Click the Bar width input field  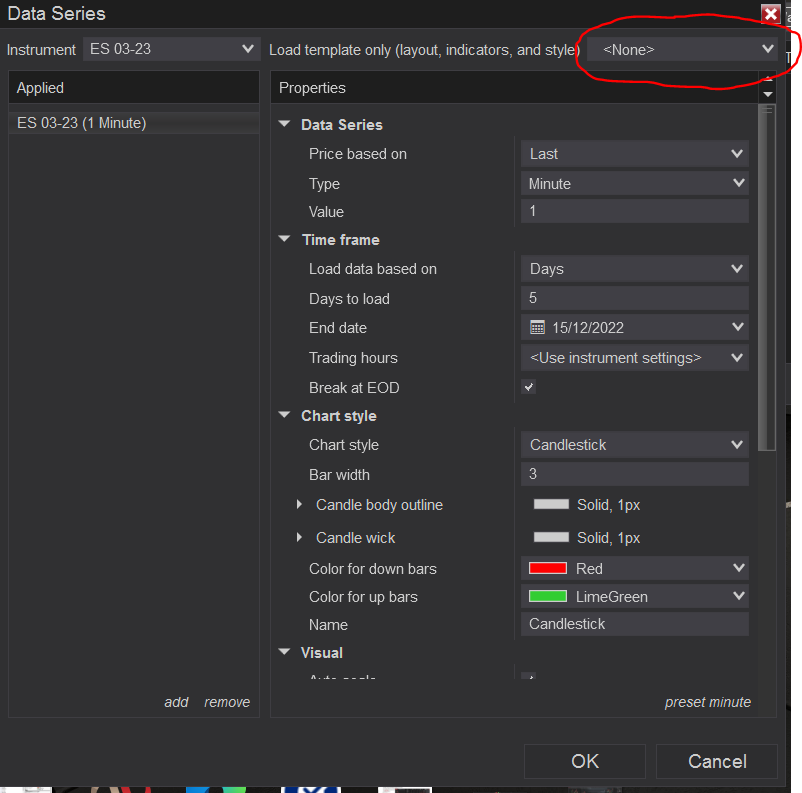pos(635,474)
